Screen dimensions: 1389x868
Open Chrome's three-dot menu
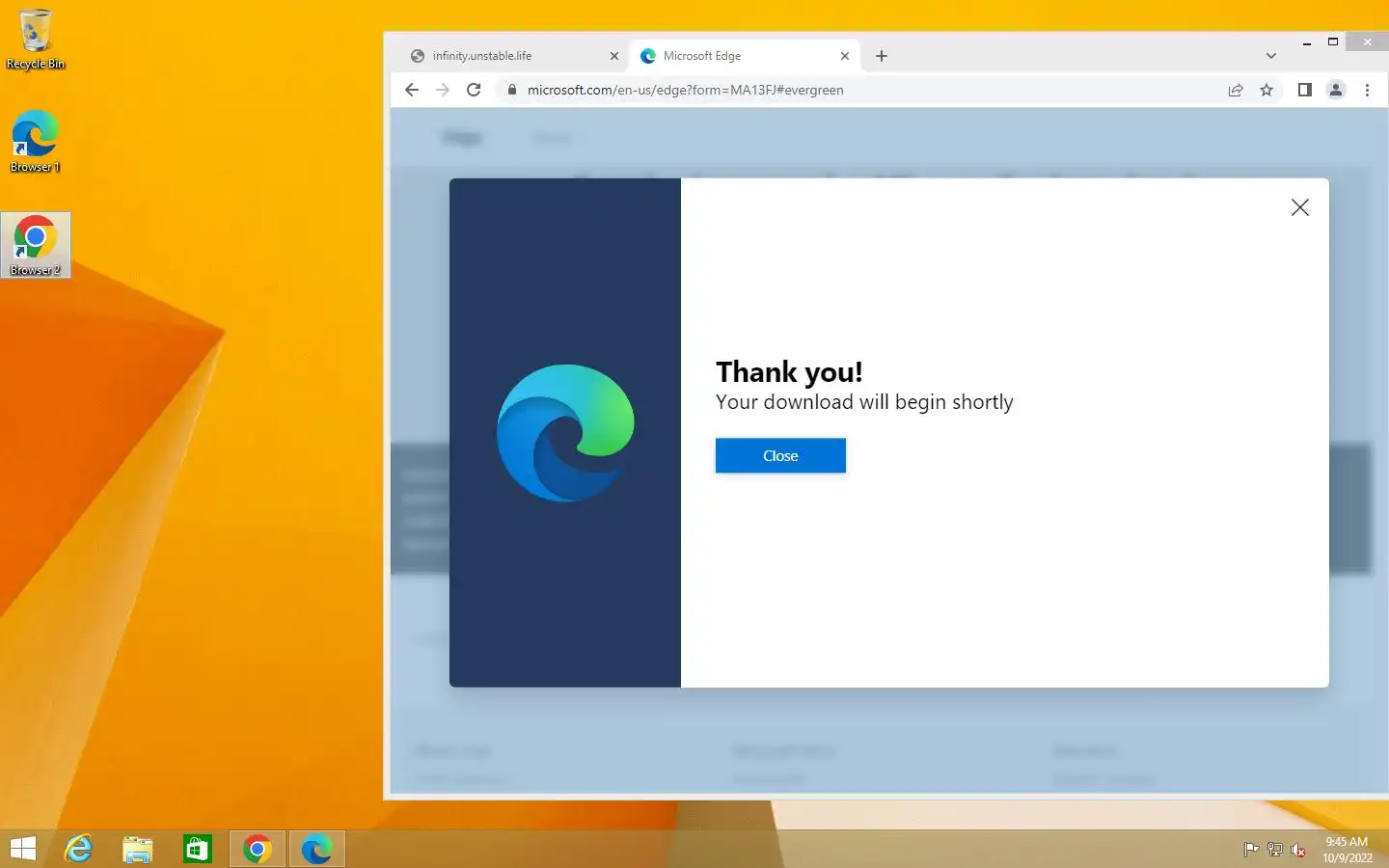(1367, 90)
